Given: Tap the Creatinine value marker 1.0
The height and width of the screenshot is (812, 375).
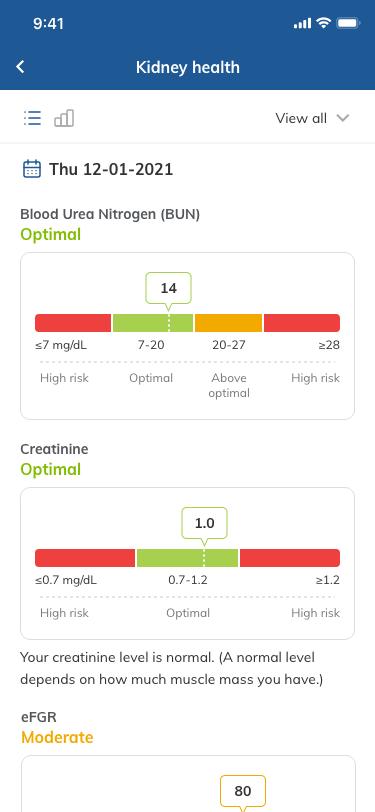Looking at the screenshot, I should [x=204, y=524].
